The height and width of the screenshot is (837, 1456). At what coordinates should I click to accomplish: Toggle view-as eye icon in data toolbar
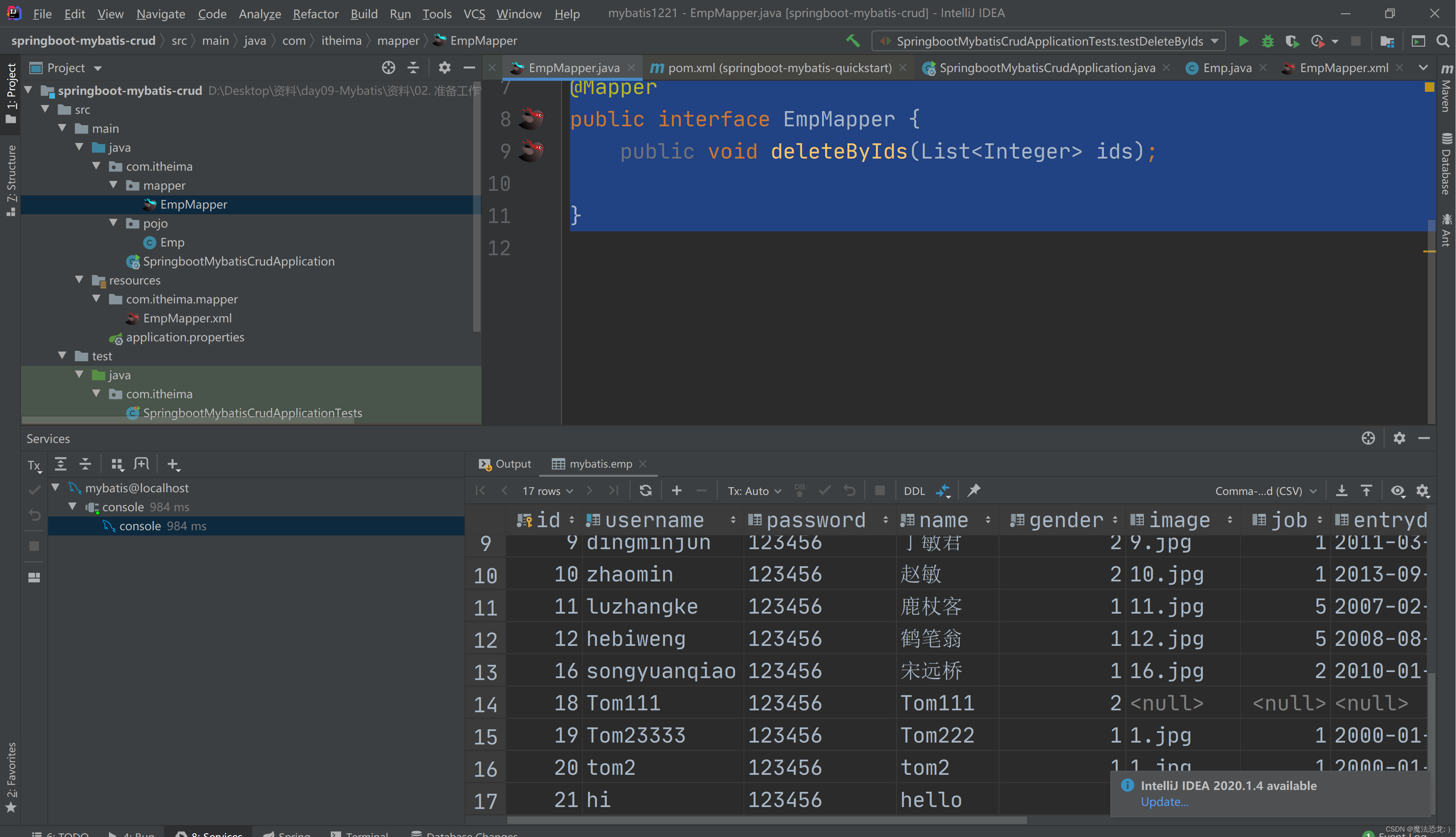click(1397, 490)
